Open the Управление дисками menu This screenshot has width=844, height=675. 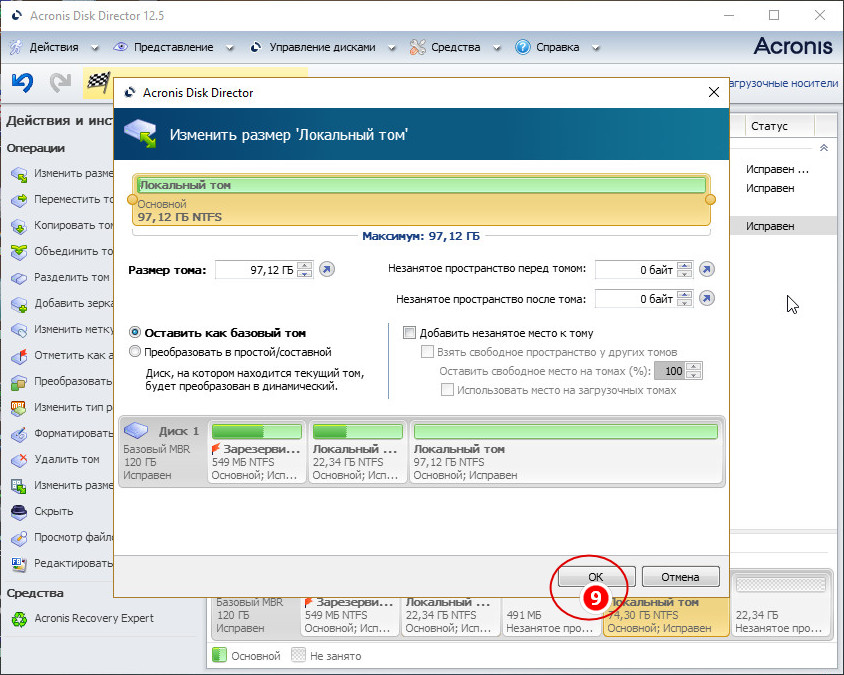point(322,47)
